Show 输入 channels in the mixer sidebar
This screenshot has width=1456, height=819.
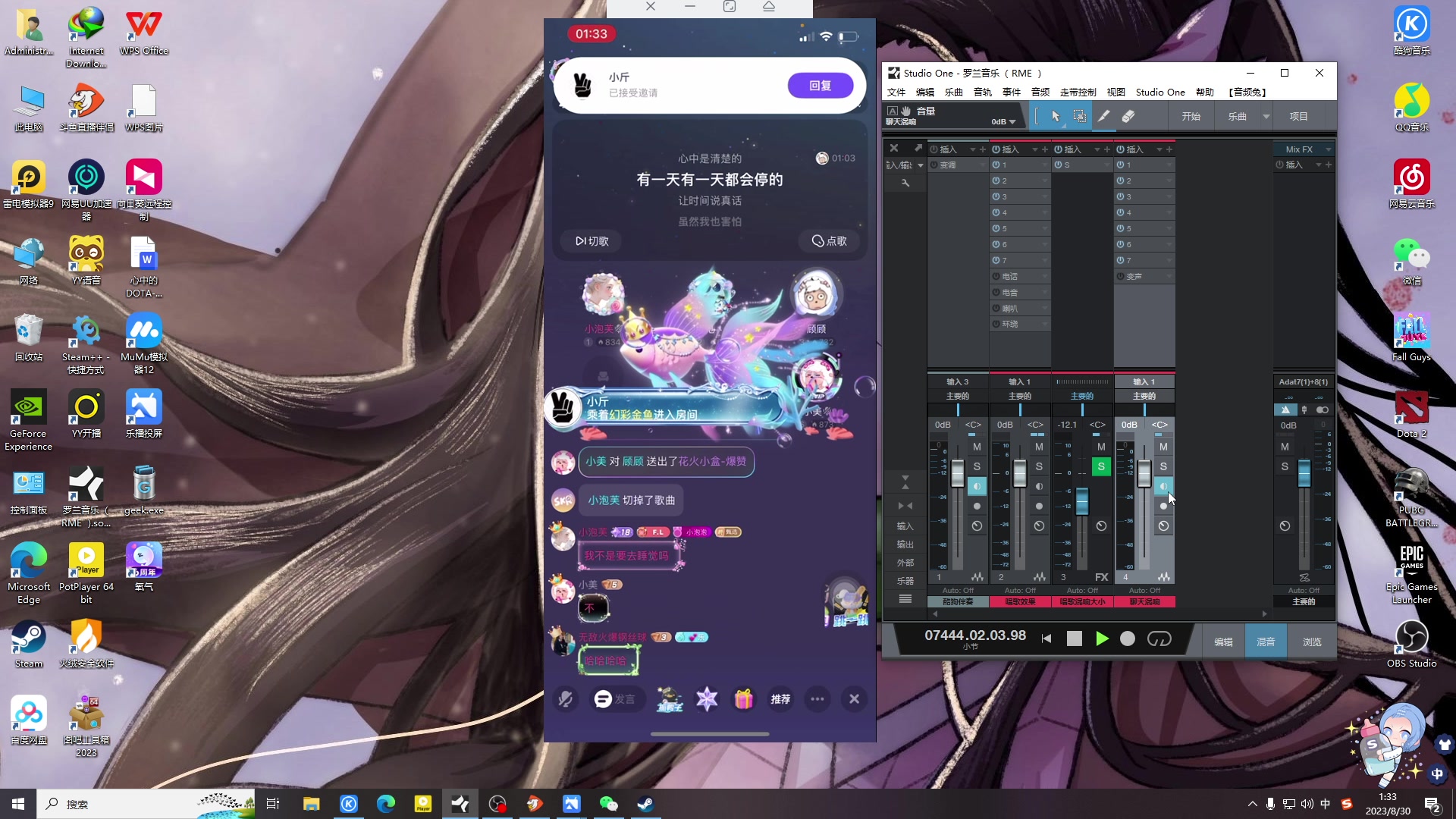tap(905, 526)
